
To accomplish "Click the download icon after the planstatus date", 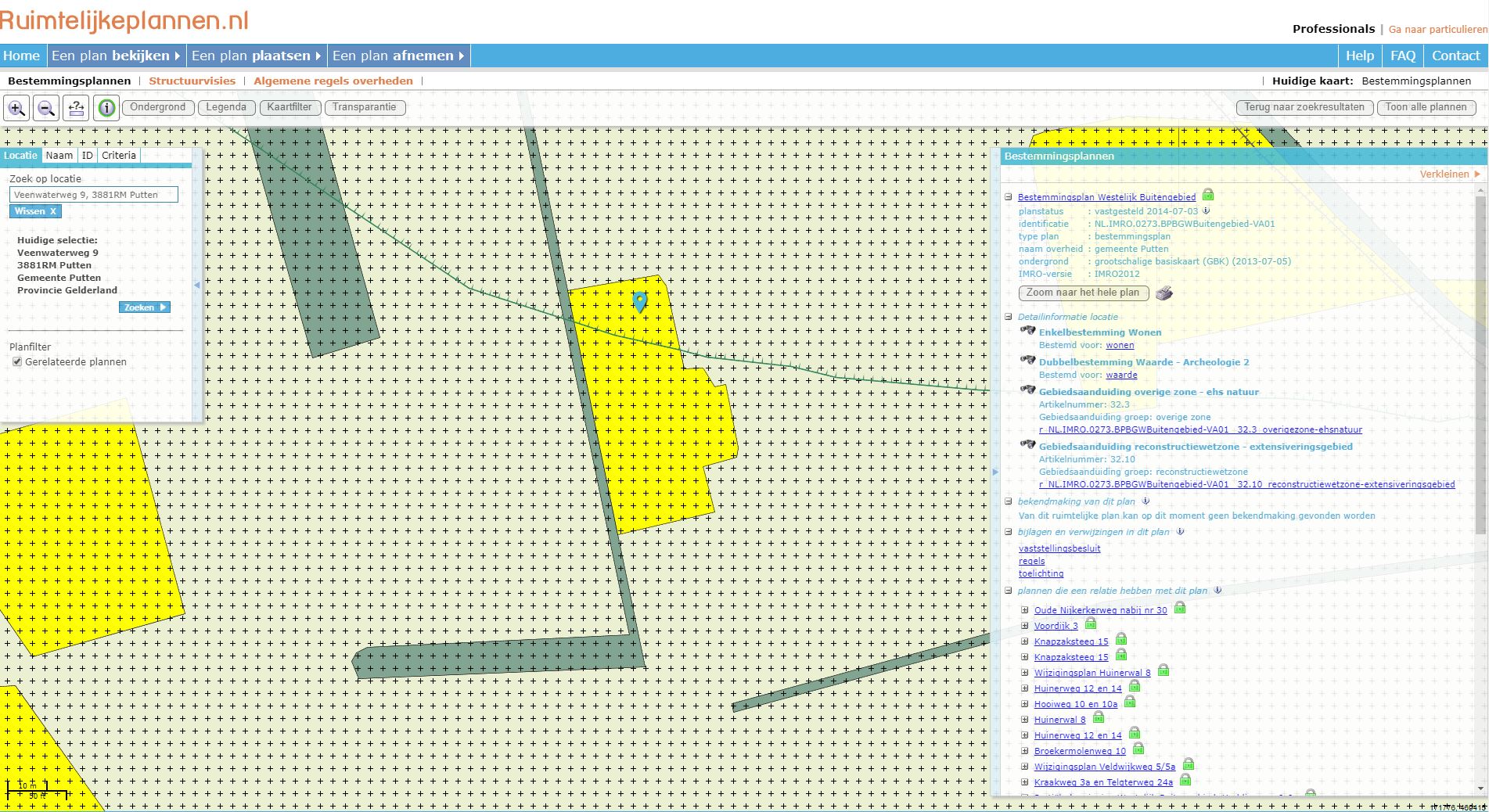I will point(1205,211).
